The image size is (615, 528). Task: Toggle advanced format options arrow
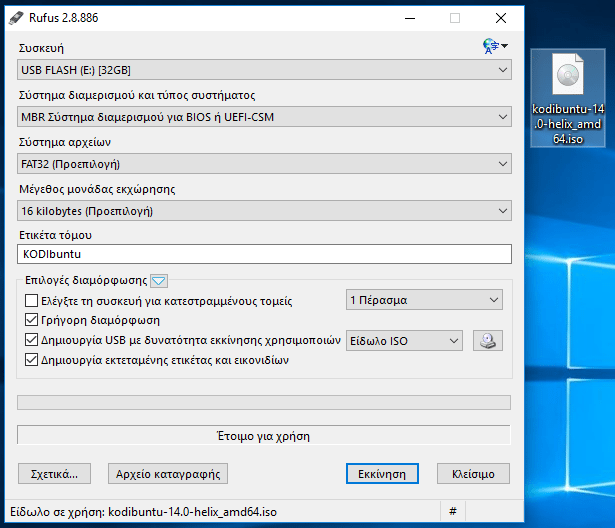point(159,281)
